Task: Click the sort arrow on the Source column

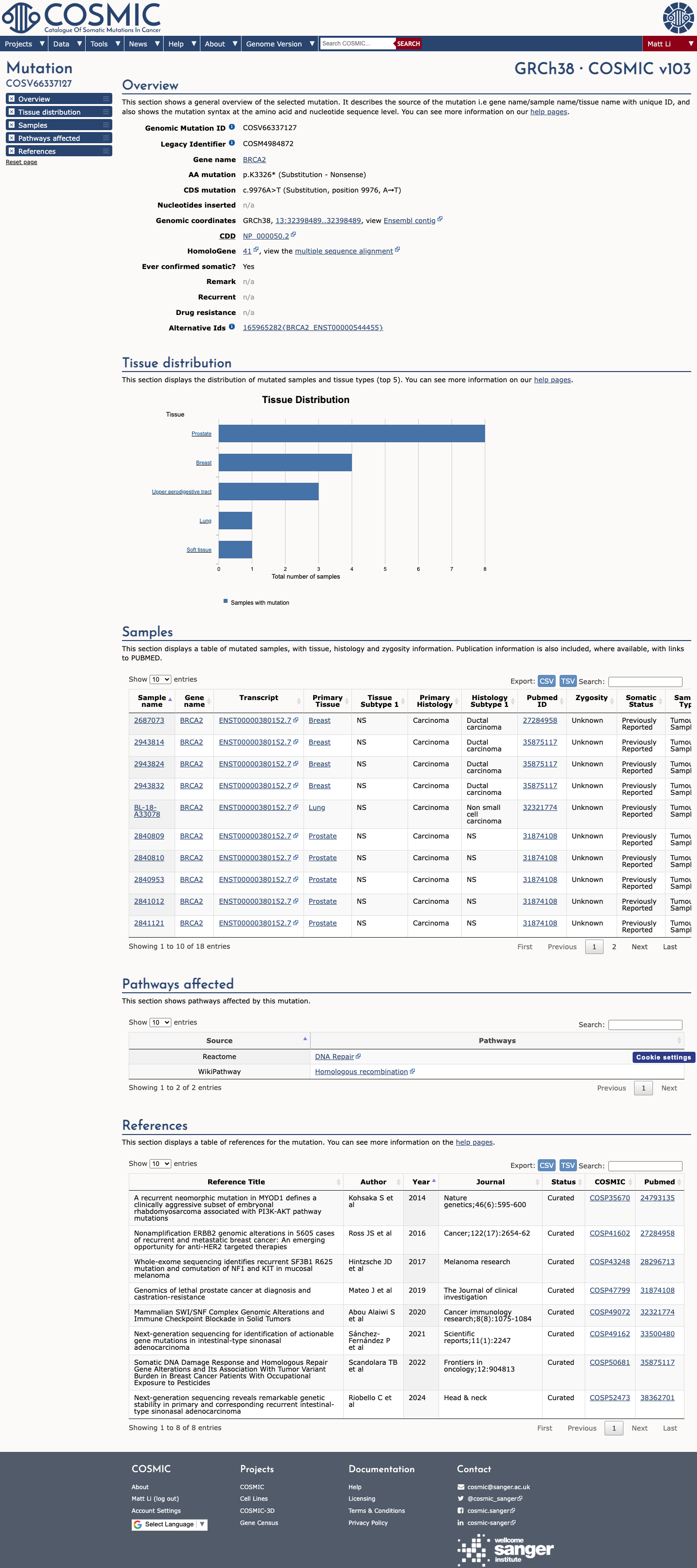Action: [305, 1038]
